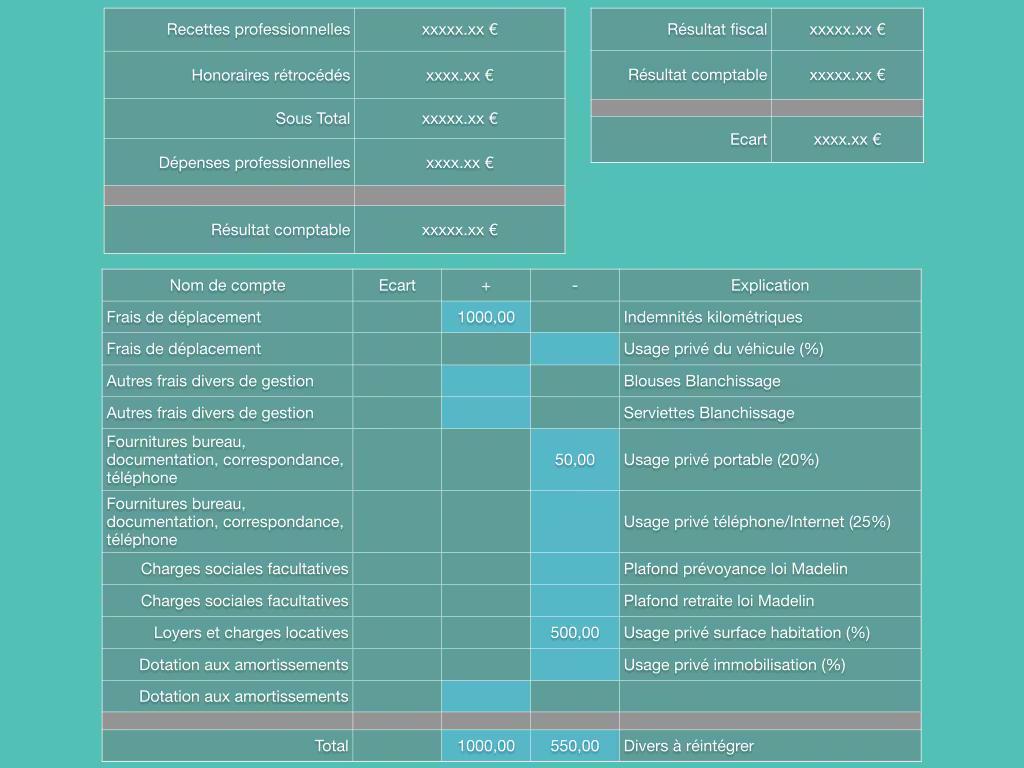This screenshot has height=768, width=1024.
Task: Click the Ecart column header
Action: coord(397,285)
